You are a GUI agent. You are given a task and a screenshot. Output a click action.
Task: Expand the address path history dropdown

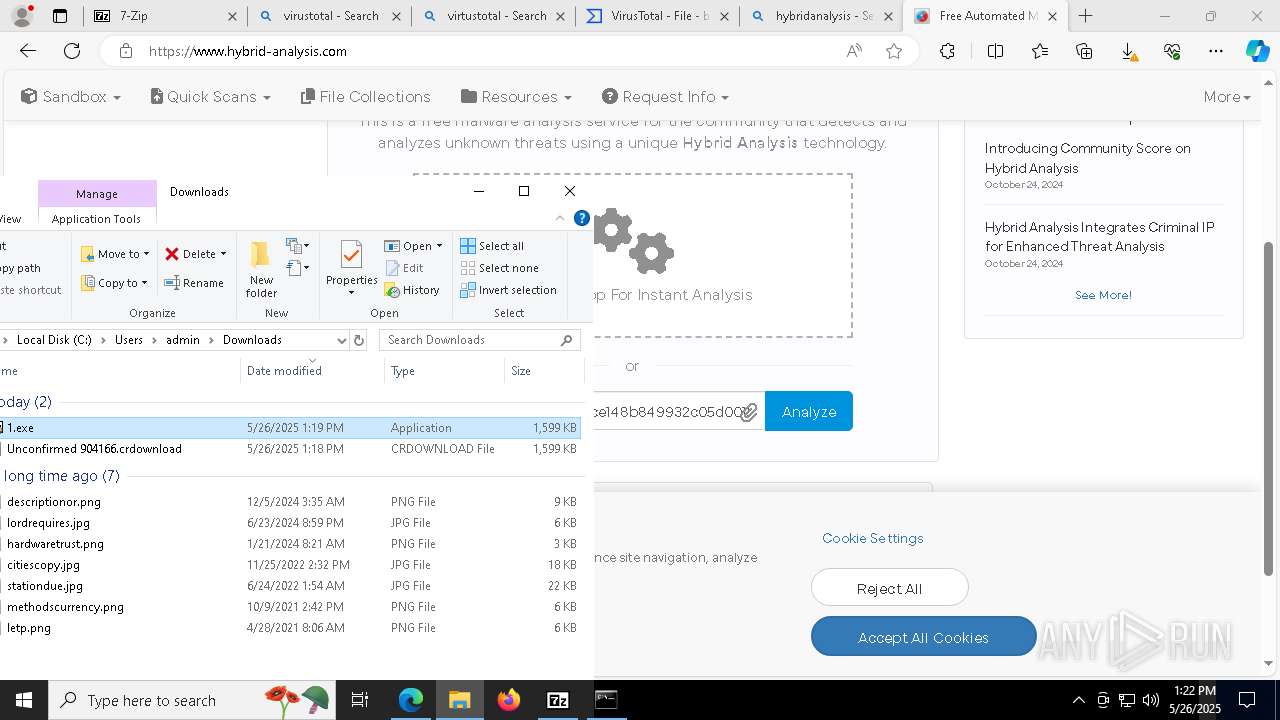(342, 340)
